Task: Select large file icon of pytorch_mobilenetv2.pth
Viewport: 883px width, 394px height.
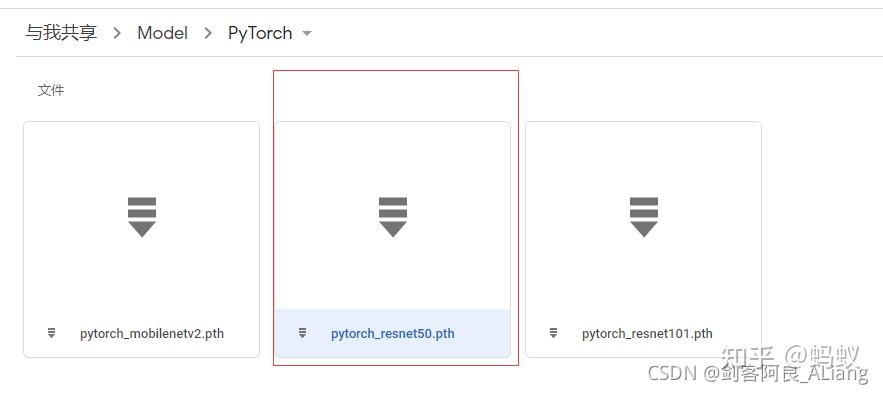Action: (142, 217)
